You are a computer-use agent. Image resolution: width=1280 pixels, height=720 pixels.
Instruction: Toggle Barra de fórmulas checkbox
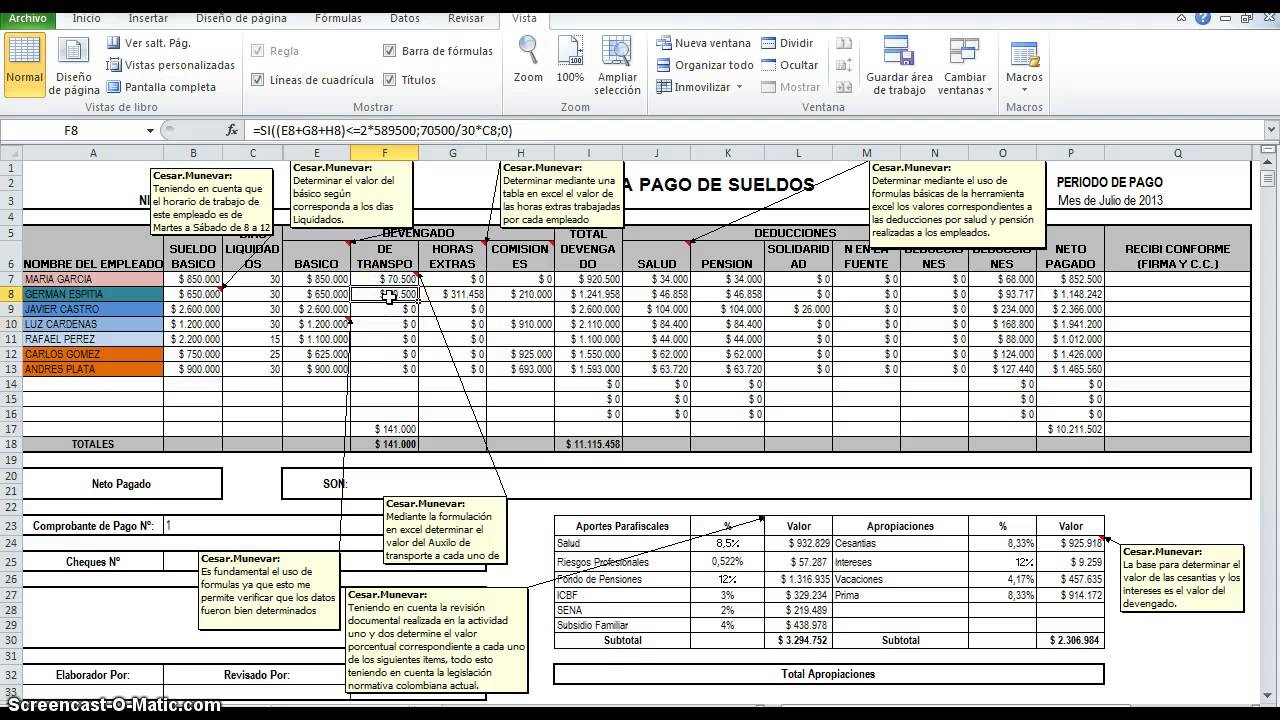[390, 51]
